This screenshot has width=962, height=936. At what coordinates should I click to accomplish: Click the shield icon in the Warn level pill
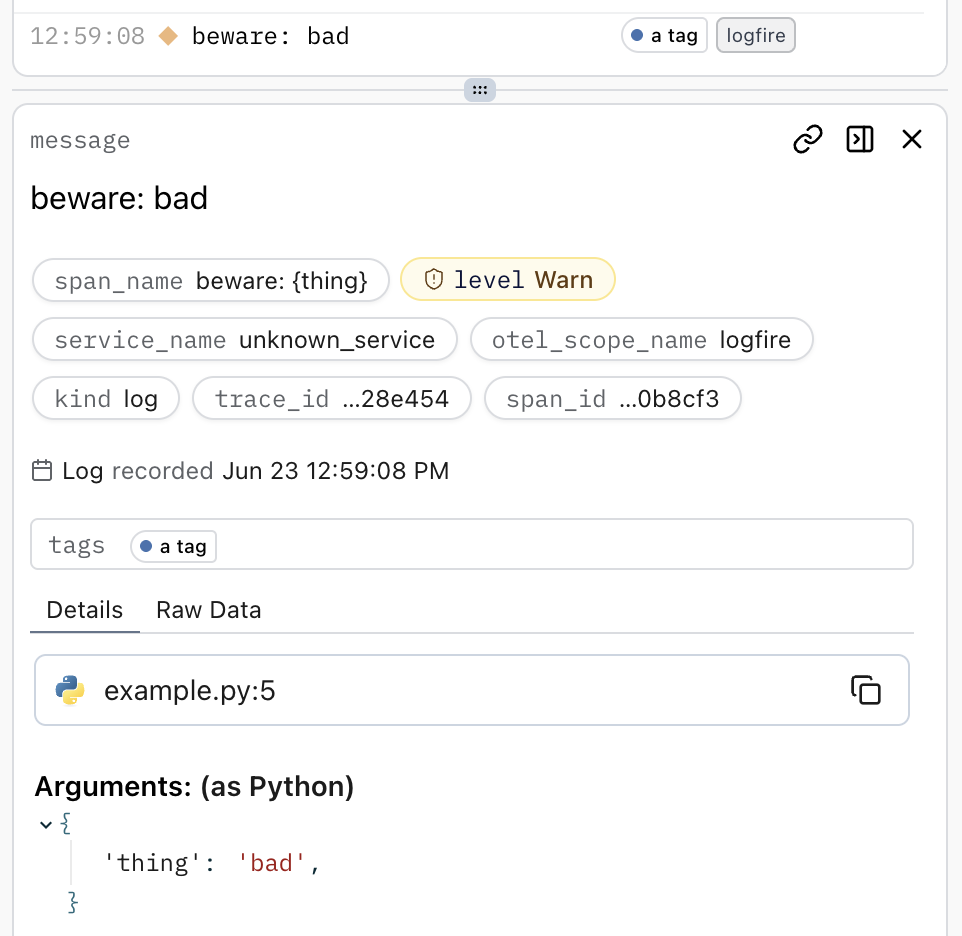click(432, 280)
